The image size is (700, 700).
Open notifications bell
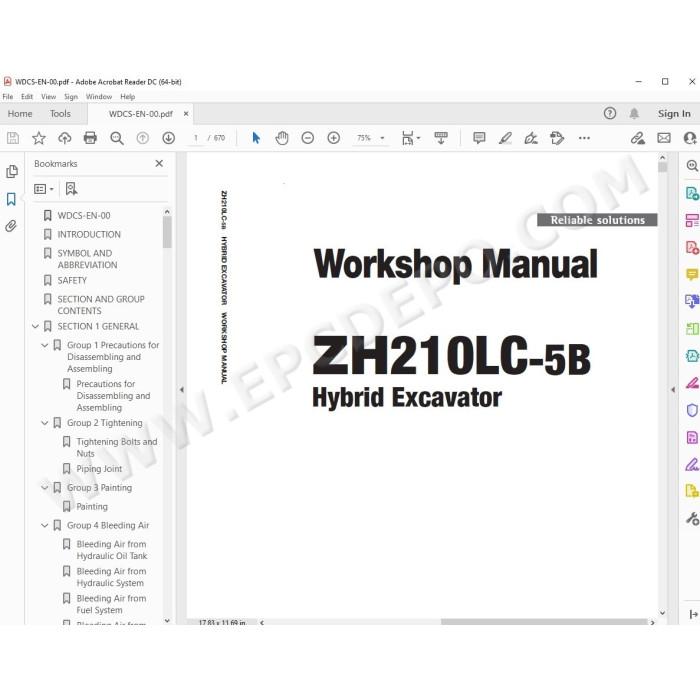(634, 113)
